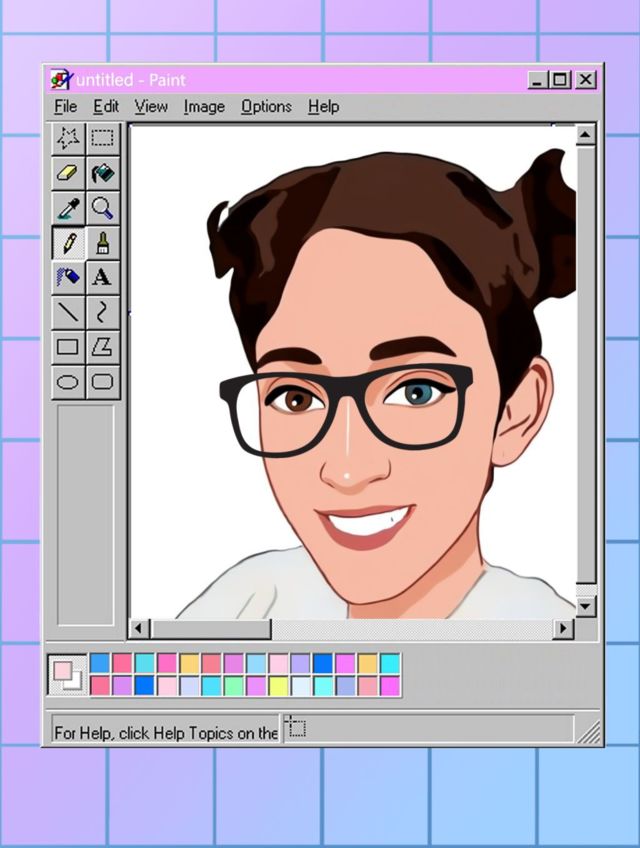Open the Help menu
Viewport: 640px width, 848px height.
click(323, 106)
